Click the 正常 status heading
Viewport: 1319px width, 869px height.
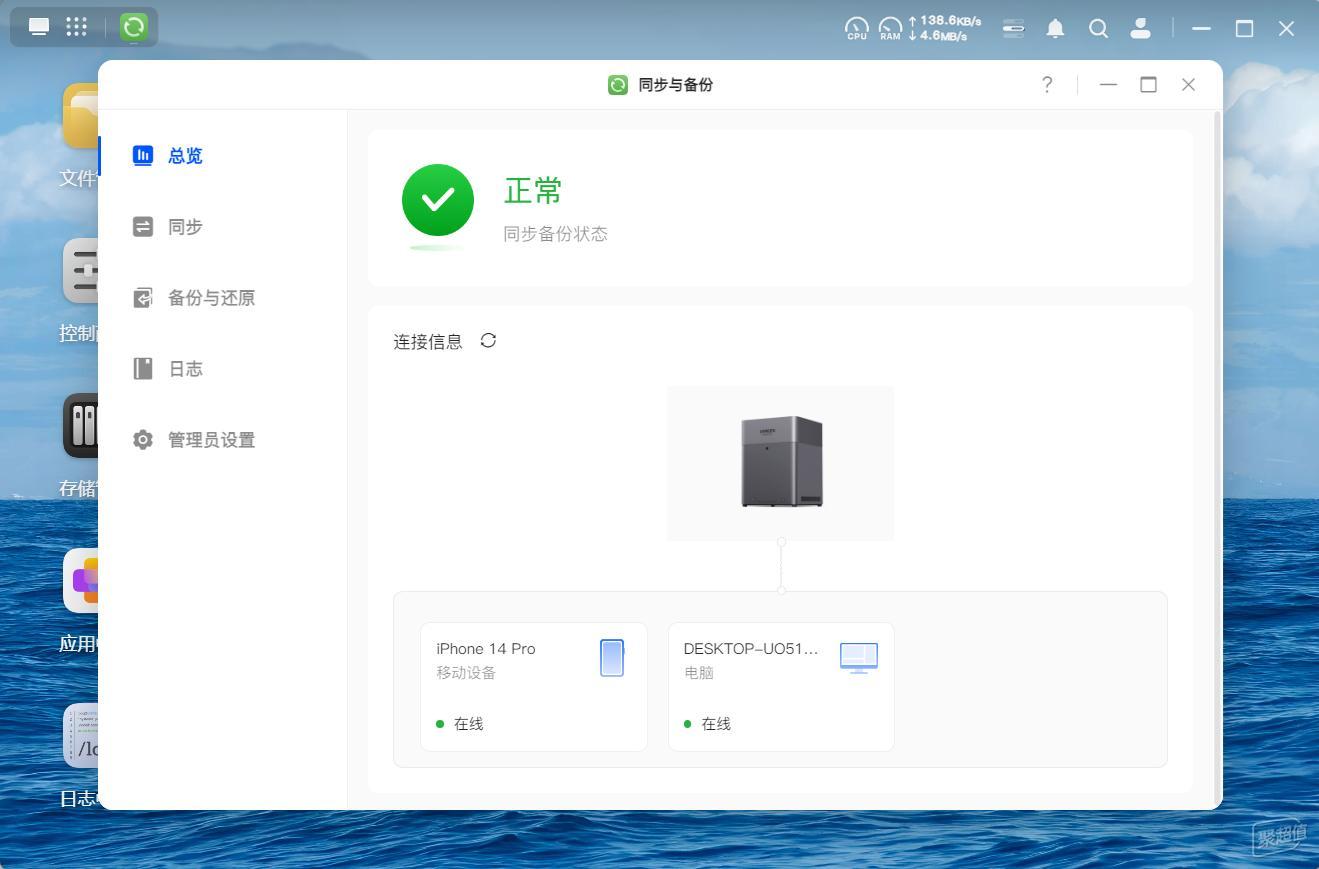pyautogui.click(x=533, y=190)
